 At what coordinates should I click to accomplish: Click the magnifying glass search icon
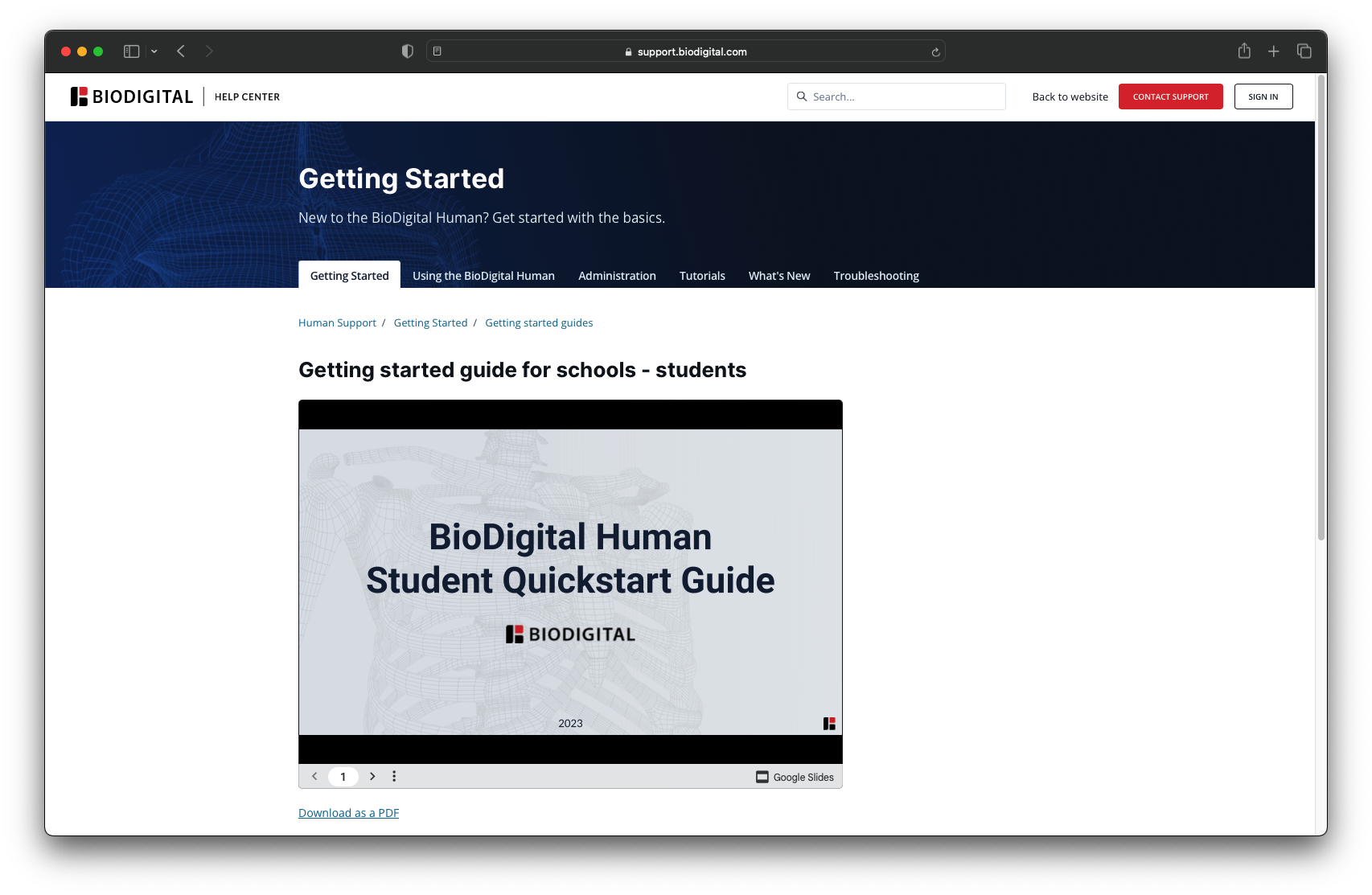(x=802, y=96)
